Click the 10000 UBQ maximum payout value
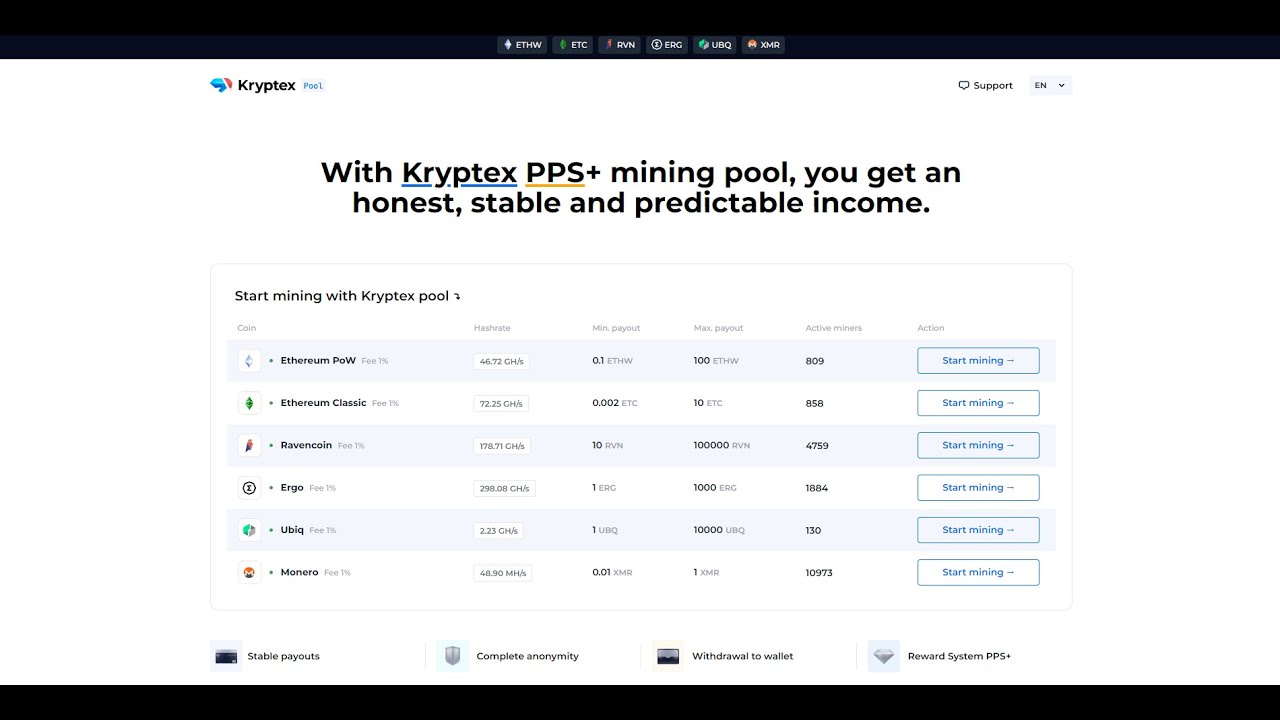Viewport: 1280px width, 720px height. coord(719,530)
